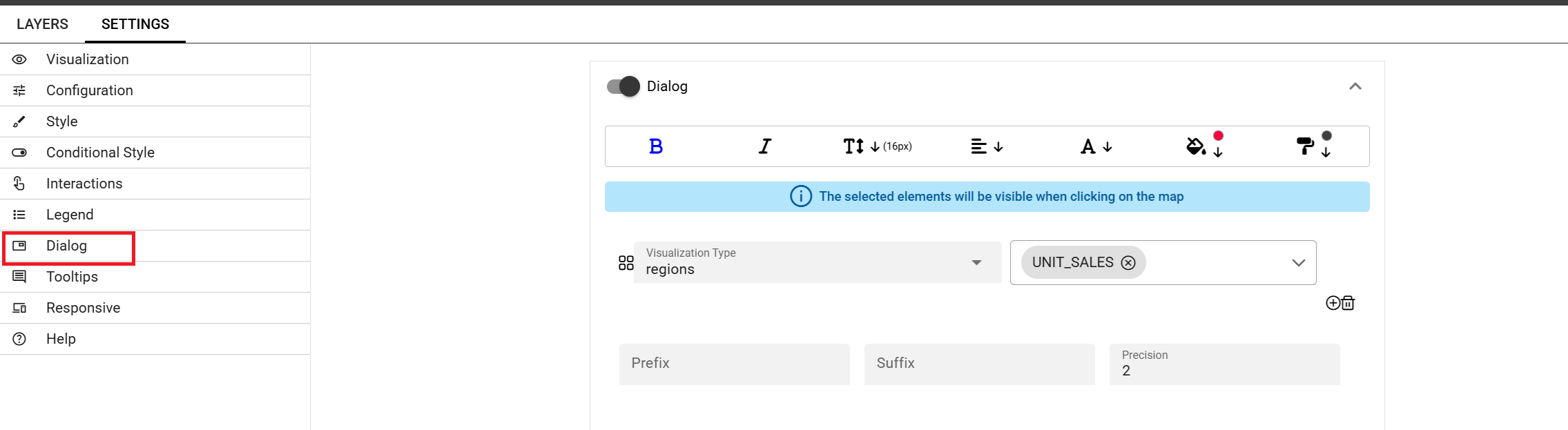Open the fill color bucket picker

tap(1205, 145)
